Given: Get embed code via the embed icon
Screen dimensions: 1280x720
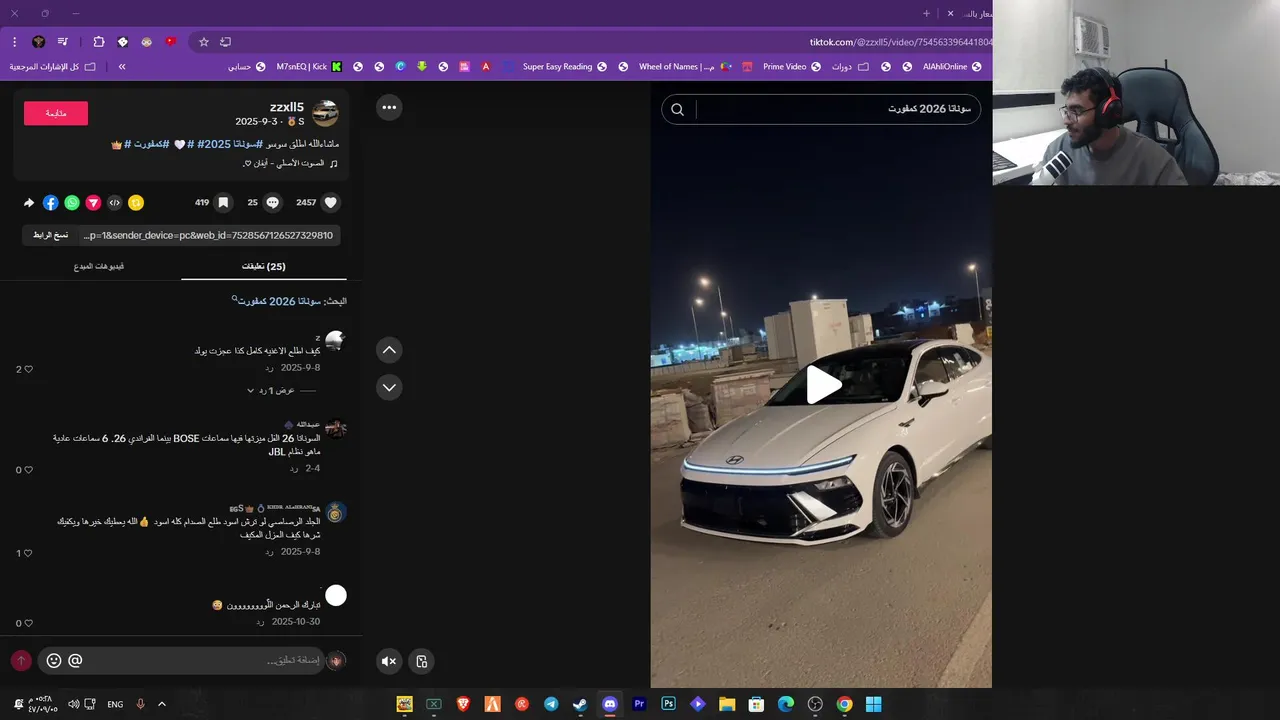Looking at the screenshot, I should coord(115,203).
